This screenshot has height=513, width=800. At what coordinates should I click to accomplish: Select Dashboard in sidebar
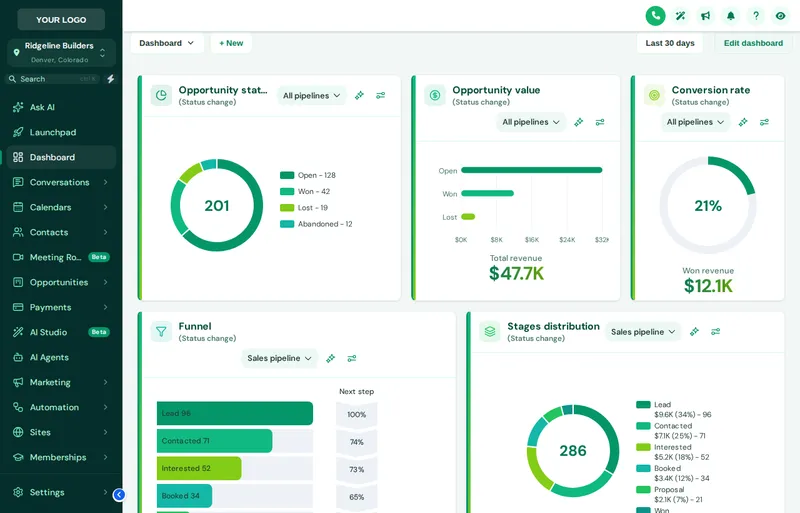(x=61, y=157)
